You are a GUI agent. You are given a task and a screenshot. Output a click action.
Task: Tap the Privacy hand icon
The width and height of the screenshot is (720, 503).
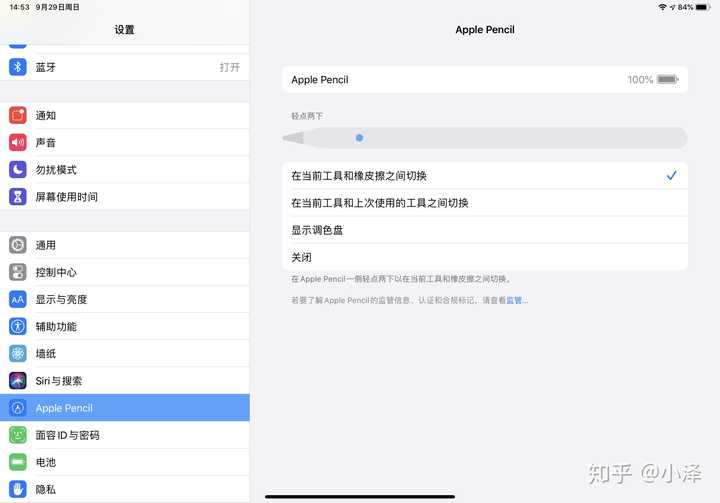click(17, 489)
